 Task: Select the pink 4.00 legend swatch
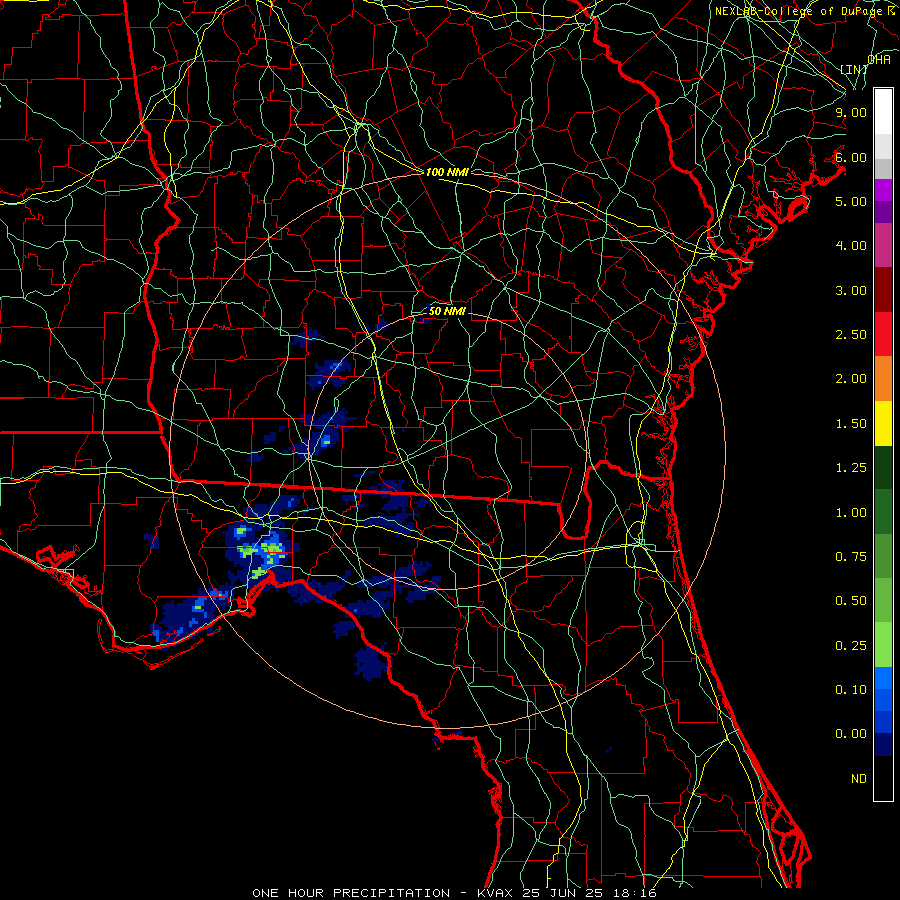coord(883,245)
